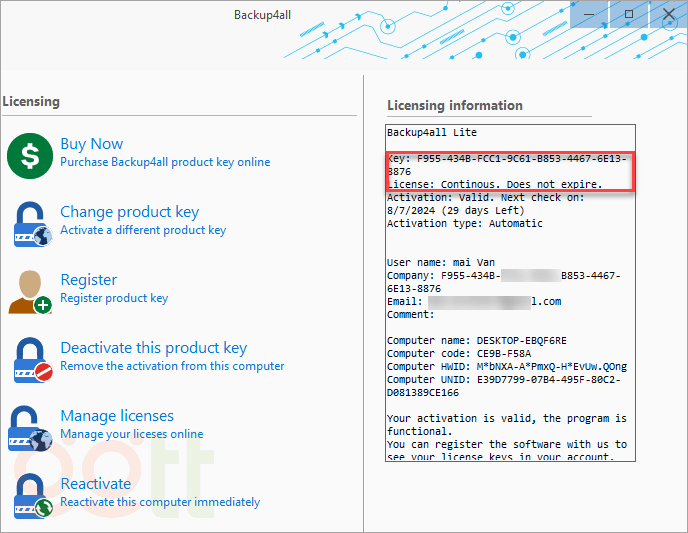Open the Manage licenses heading link
This screenshot has height=533, width=688.
pyautogui.click(x=117, y=416)
